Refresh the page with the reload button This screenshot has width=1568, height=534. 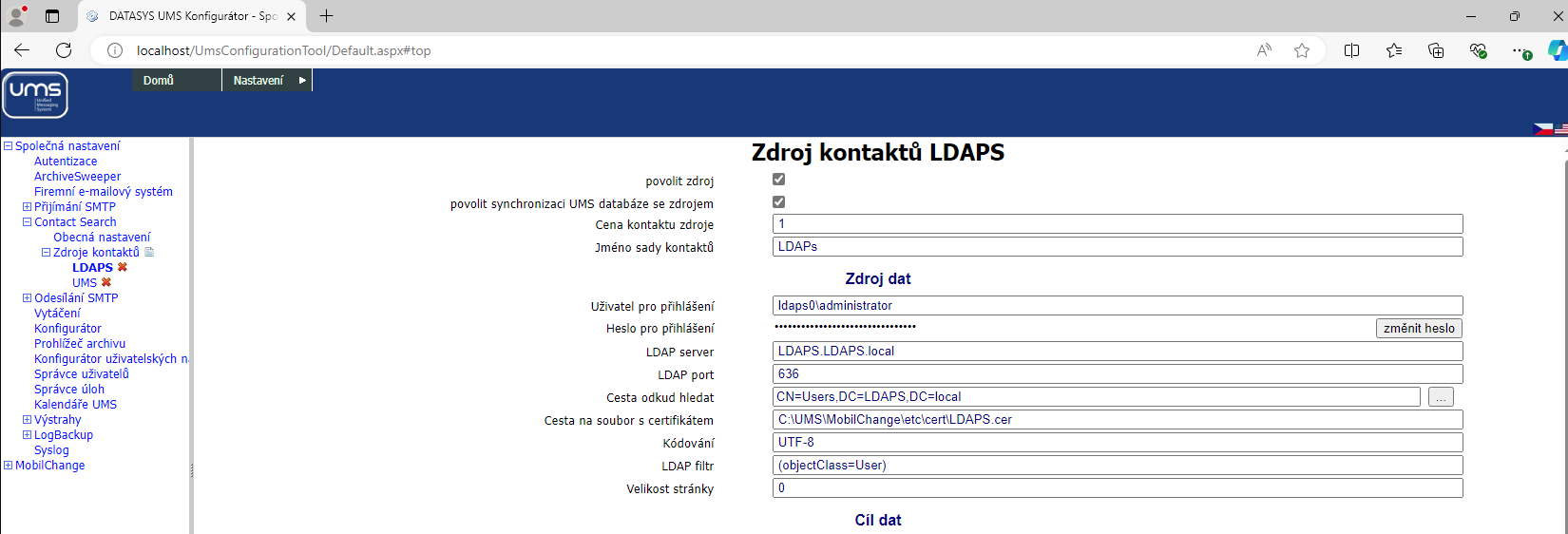(x=64, y=50)
